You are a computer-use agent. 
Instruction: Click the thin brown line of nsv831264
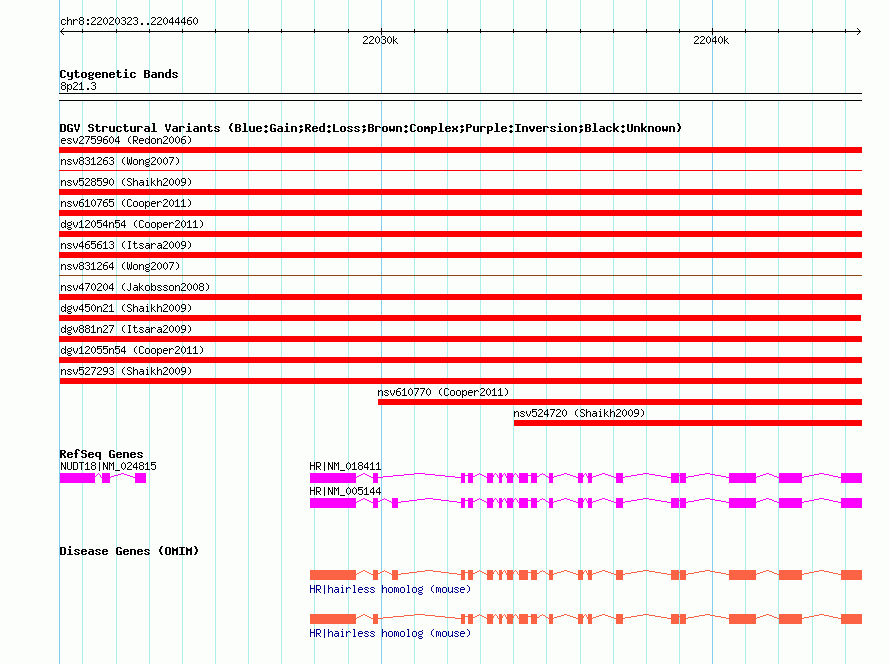(x=460, y=275)
